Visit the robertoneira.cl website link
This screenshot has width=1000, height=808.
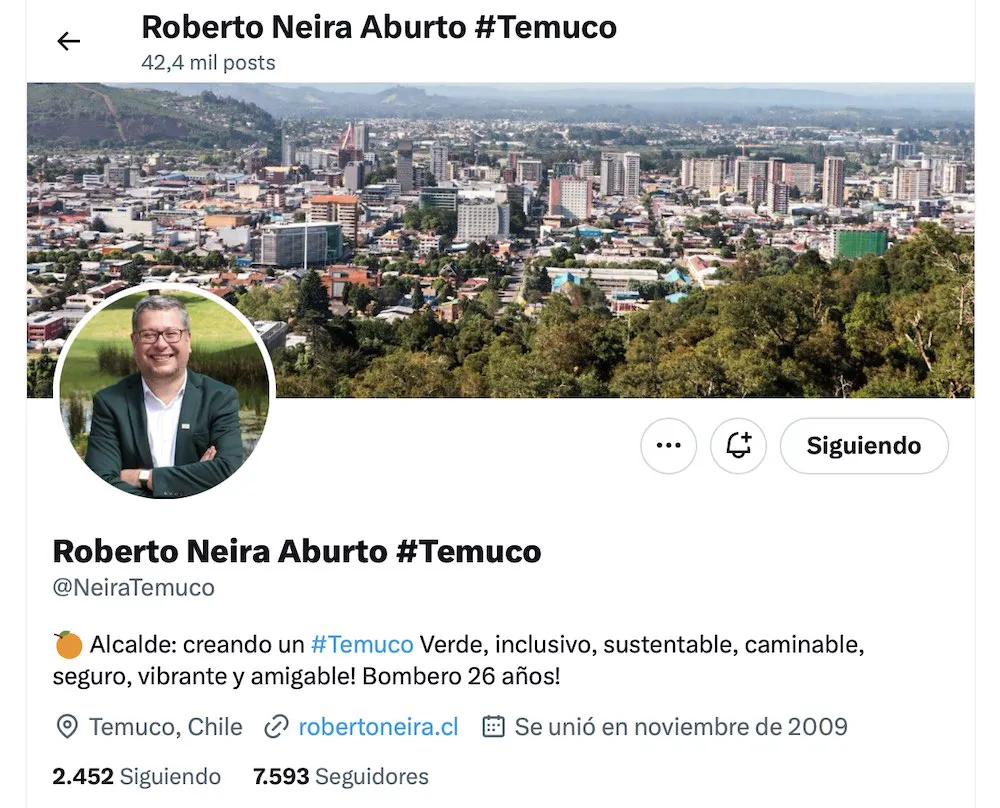(378, 726)
